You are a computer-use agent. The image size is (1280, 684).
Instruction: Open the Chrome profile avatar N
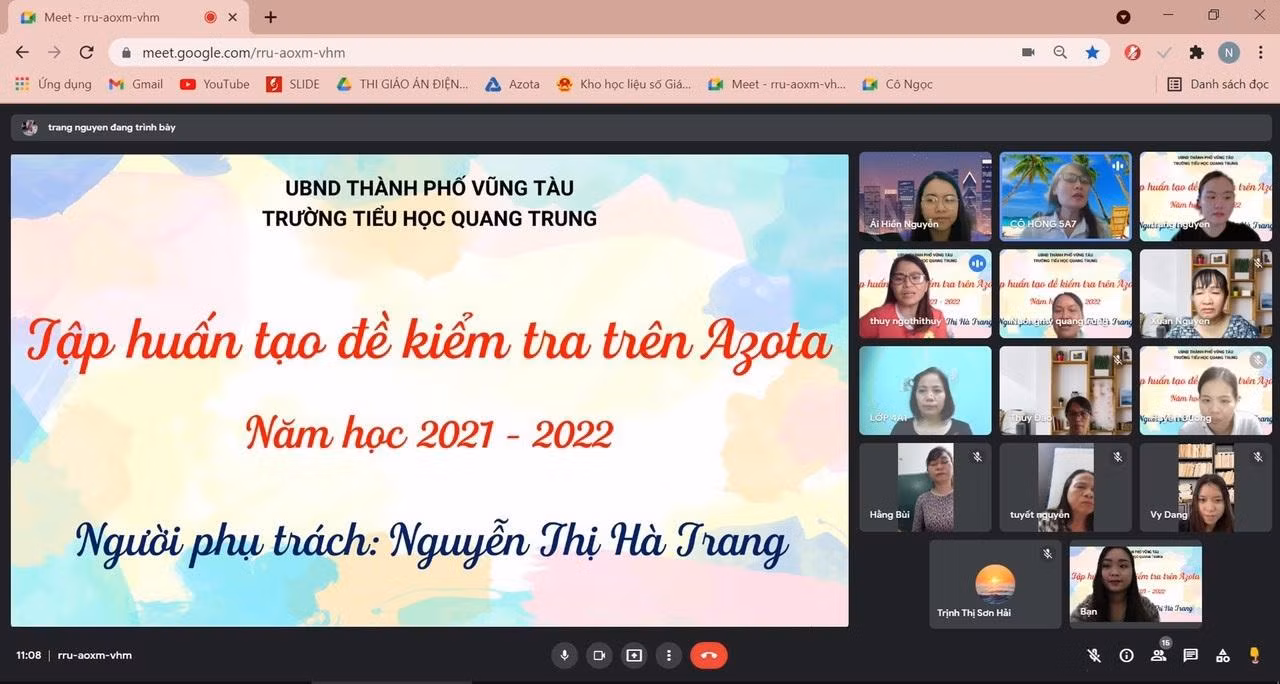[1228, 52]
